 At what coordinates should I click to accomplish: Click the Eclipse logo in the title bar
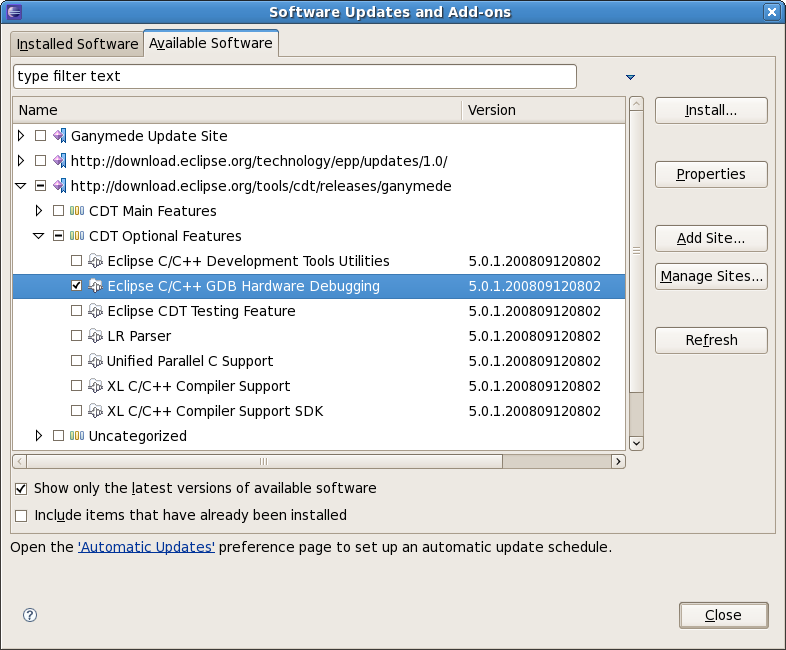coord(14,12)
